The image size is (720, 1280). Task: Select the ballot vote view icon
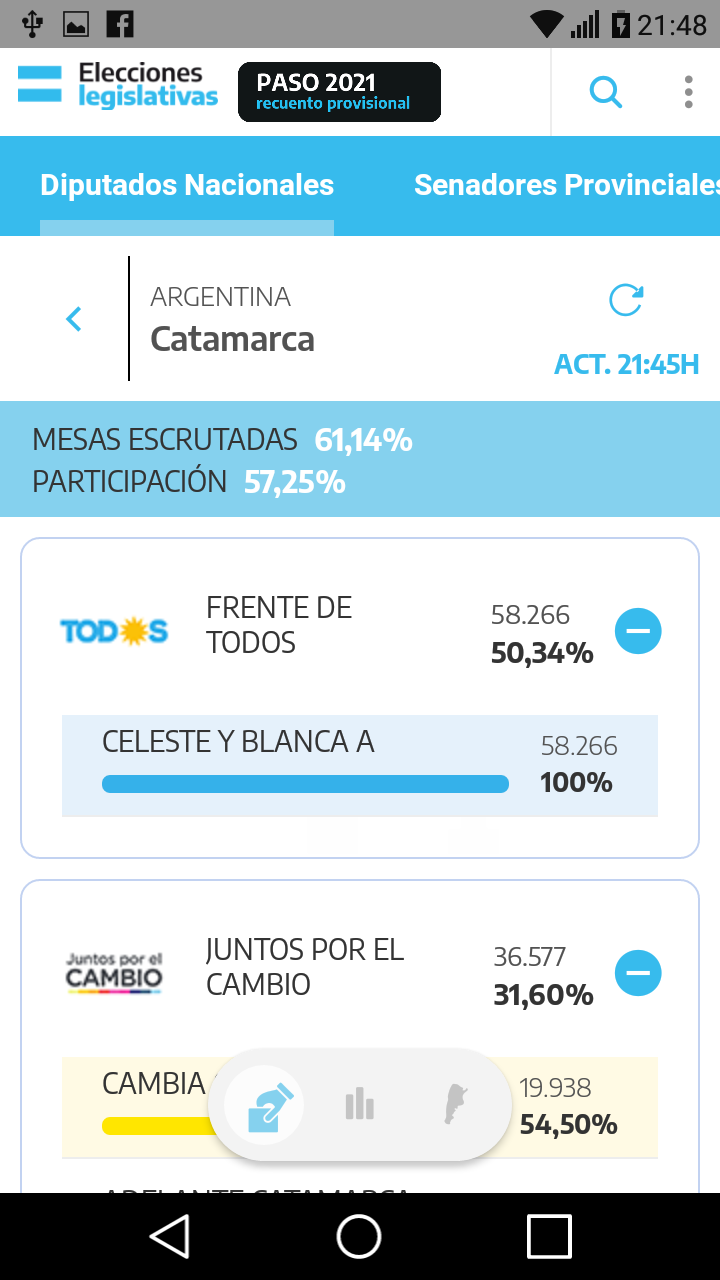click(264, 1105)
